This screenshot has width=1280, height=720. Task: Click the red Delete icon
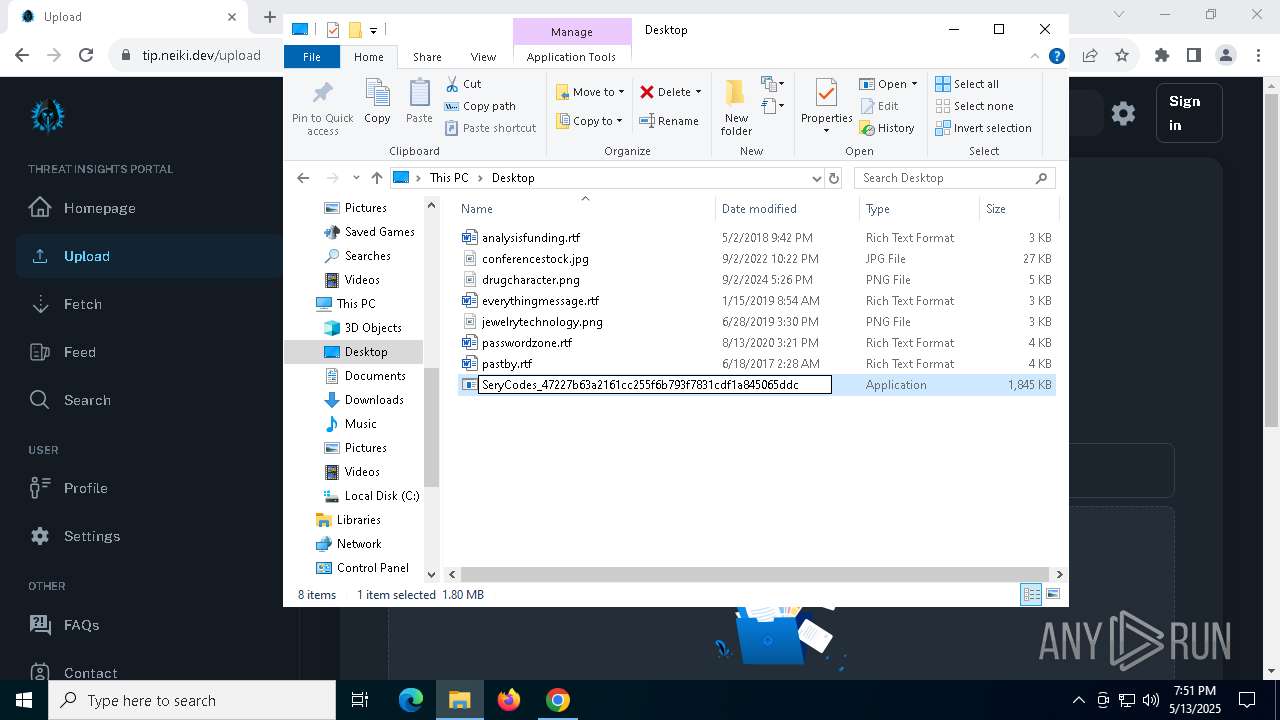(x=647, y=92)
